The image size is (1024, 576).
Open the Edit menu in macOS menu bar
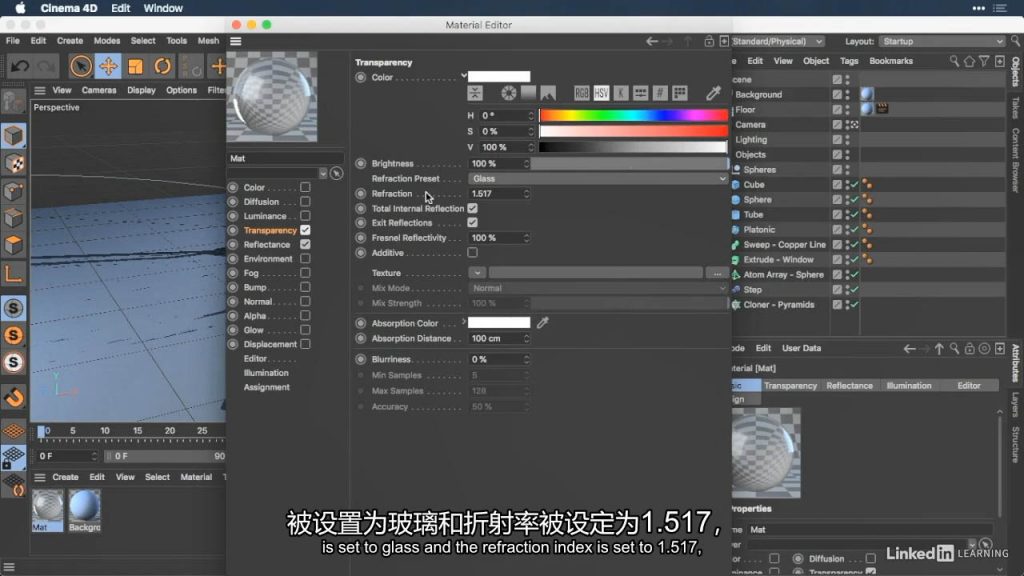coord(120,8)
